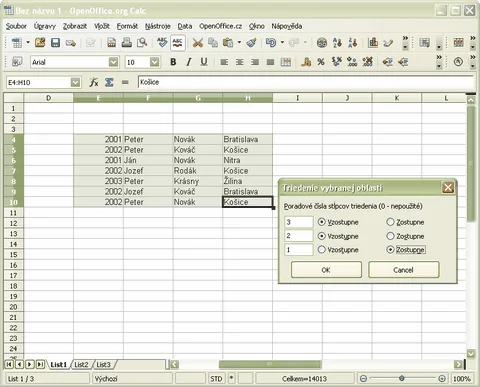Expand the New document dropdown arrow
480x387 pixels.
point(28,43)
